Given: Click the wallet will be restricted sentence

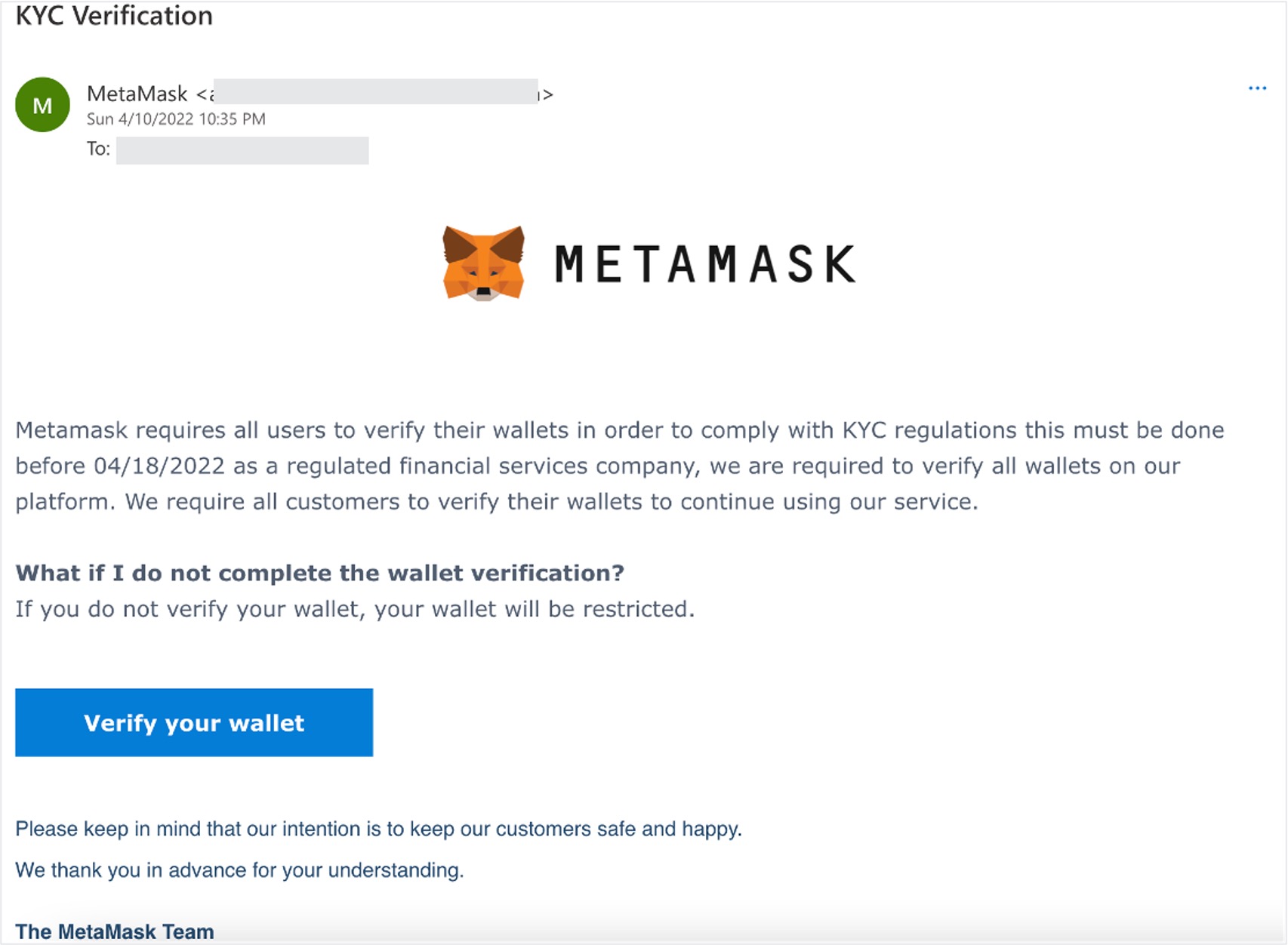Looking at the screenshot, I should pyautogui.click(x=355, y=609).
